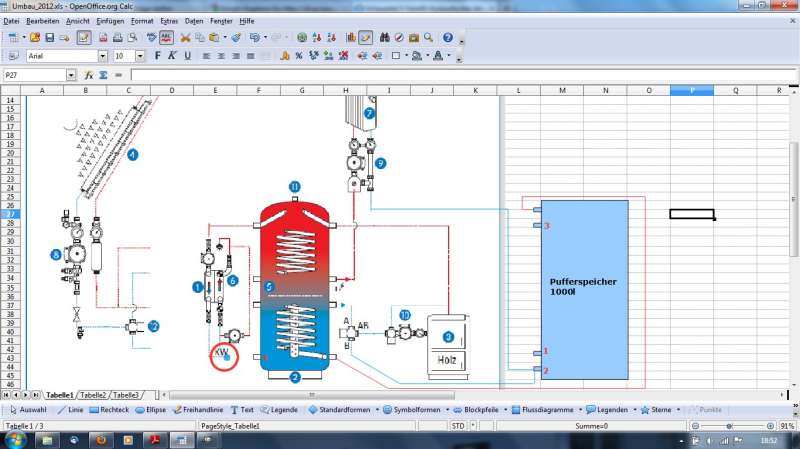Open the Help icon in toolbar

click(x=447, y=38)
